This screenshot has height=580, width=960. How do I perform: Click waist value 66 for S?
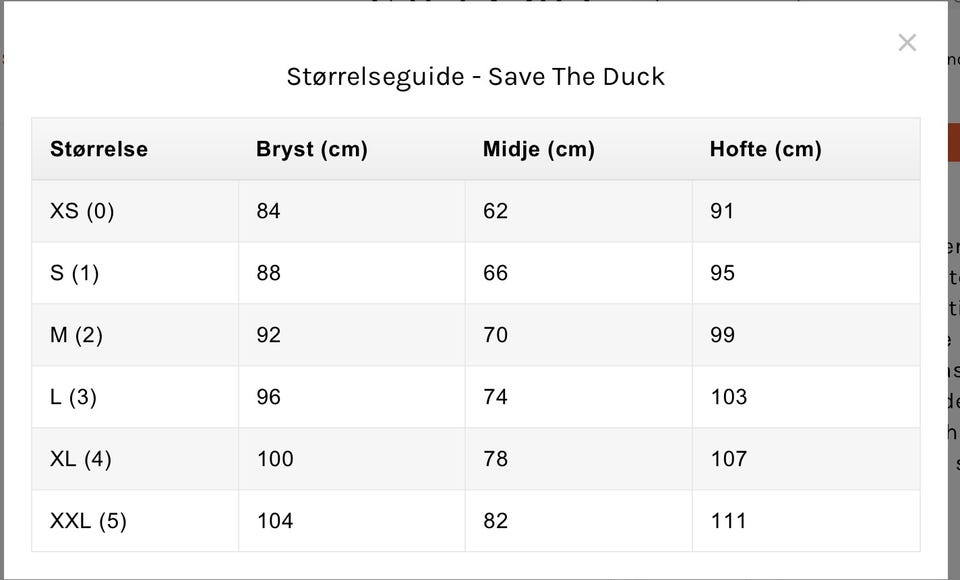495,273
